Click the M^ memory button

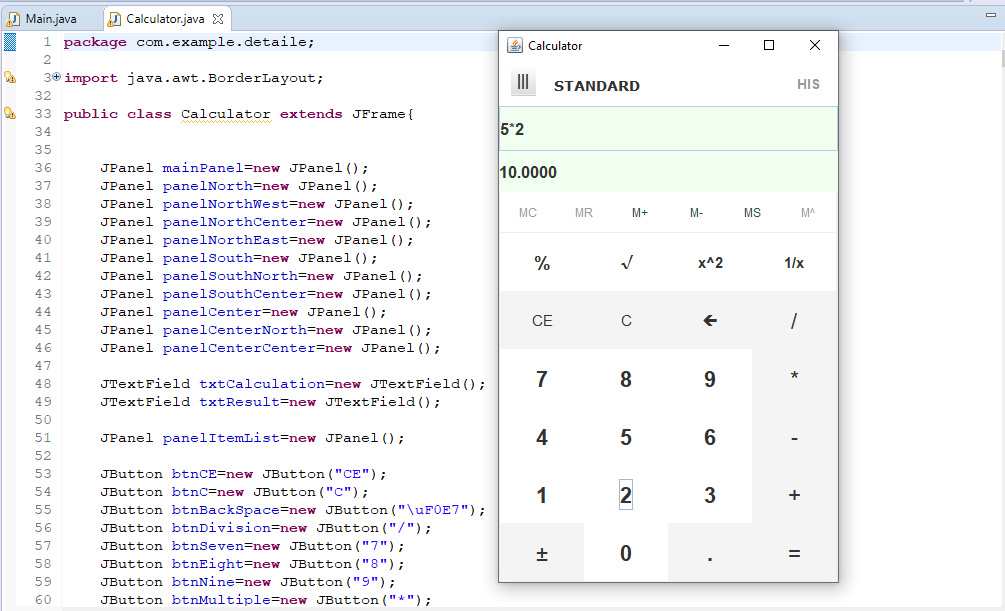808,213
